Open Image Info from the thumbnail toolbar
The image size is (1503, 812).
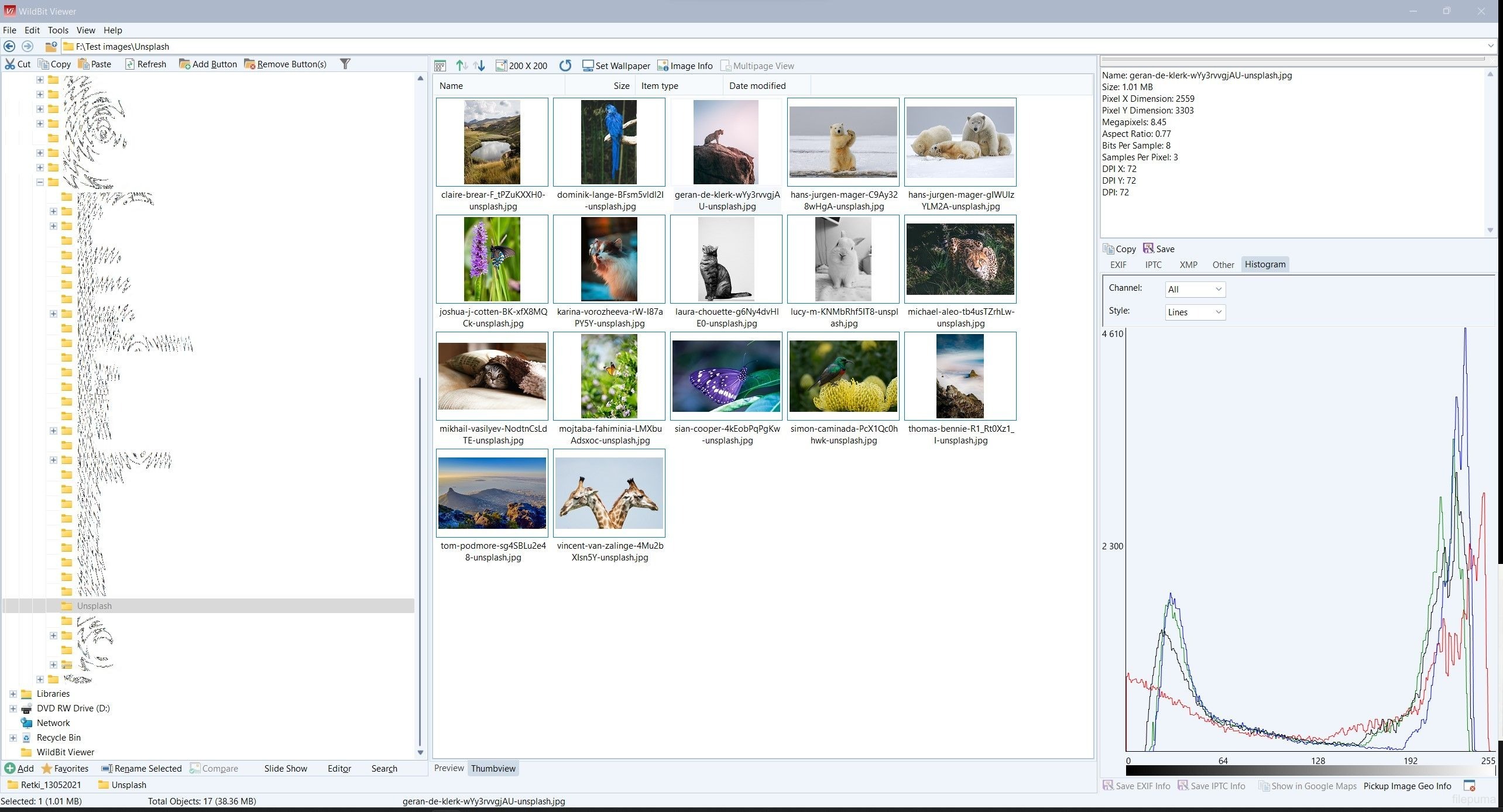click(x=663, y=66)
